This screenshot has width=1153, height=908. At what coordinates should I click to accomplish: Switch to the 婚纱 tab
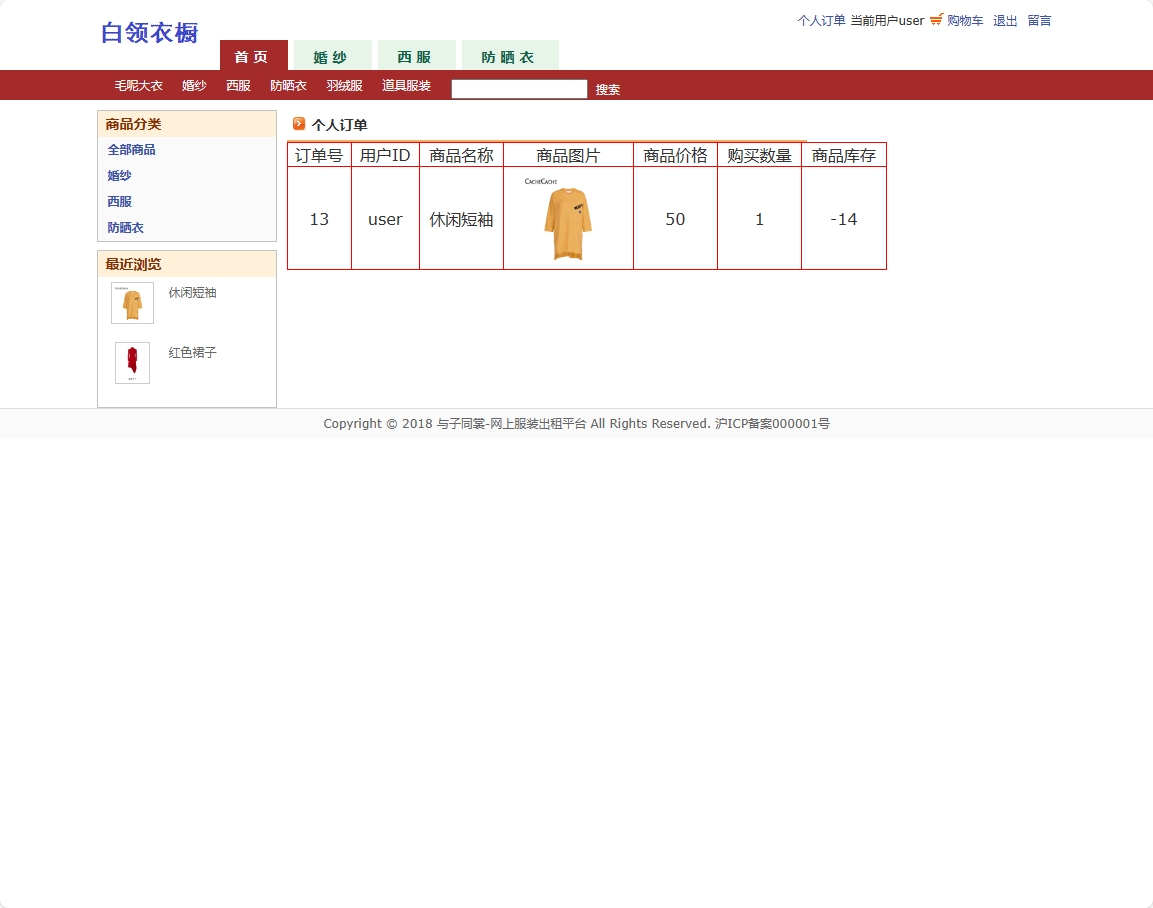point(331,57)
